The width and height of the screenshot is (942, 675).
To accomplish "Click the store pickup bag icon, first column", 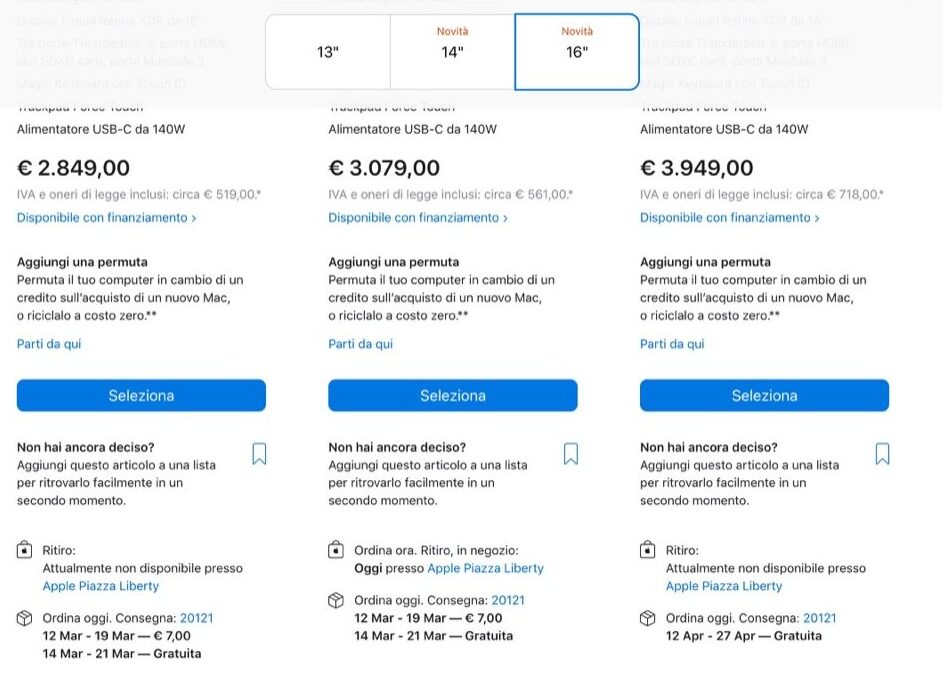I will pos(25,550).
